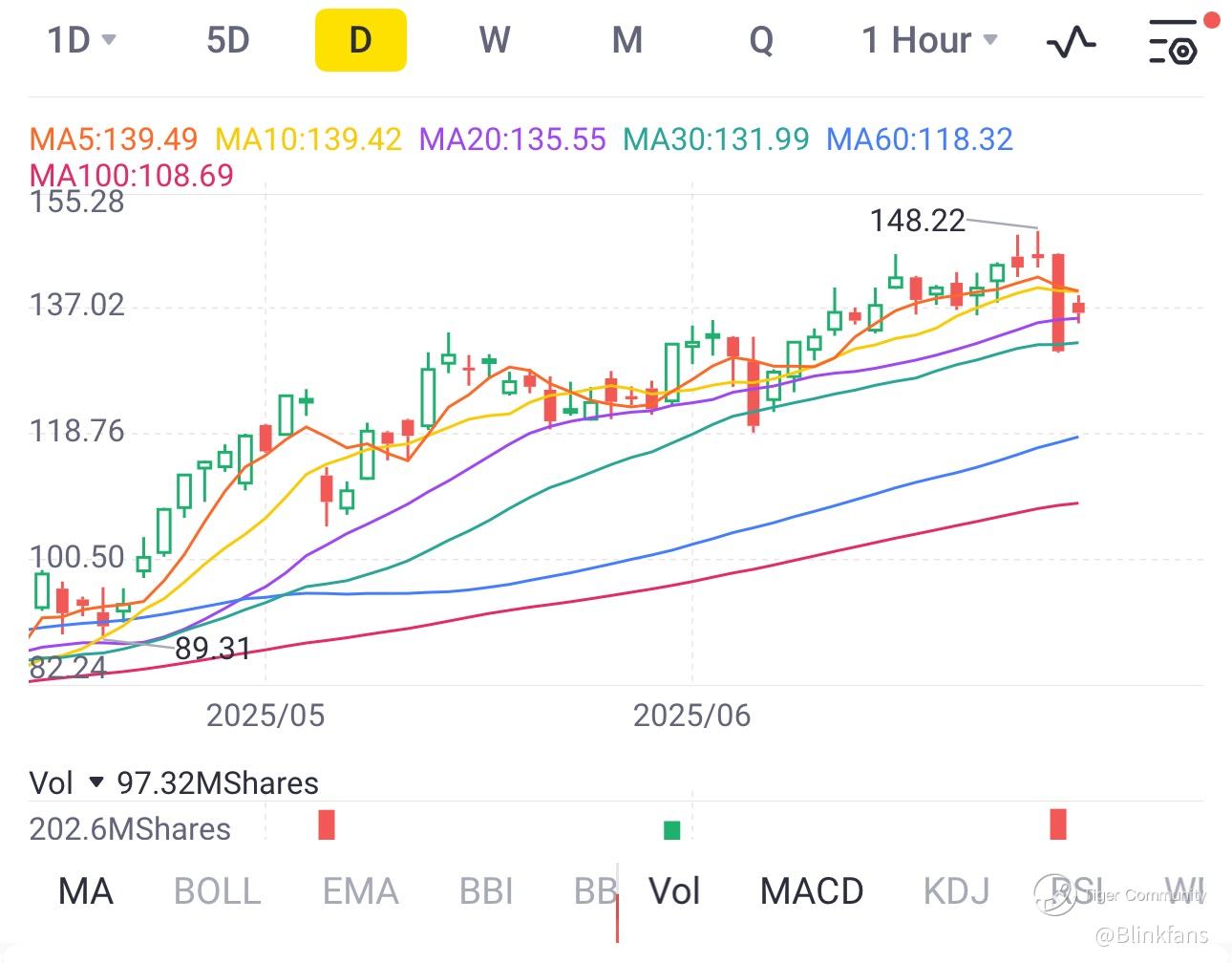This screenshot has width=1232, height=963.
Task: Open the Vol indicator dropdown arrow
Action: click(x=96, y=783)
